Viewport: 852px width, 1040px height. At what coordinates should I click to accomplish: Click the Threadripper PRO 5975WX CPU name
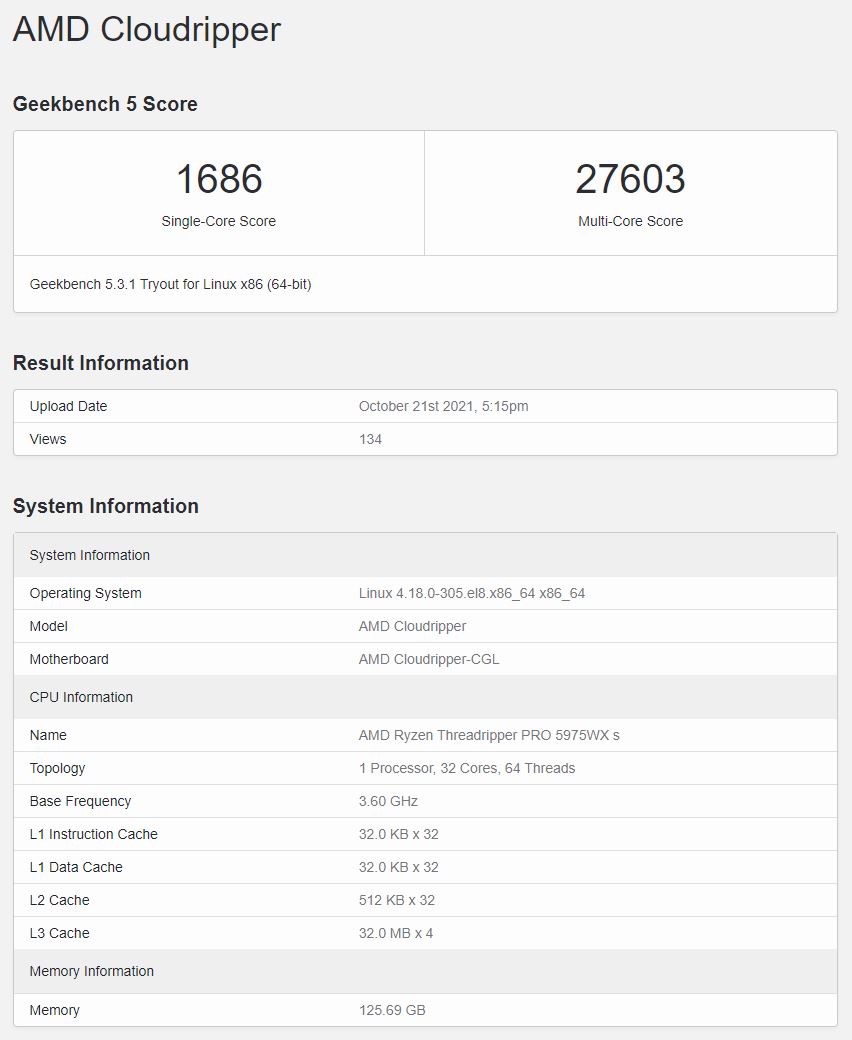point(488,735)
